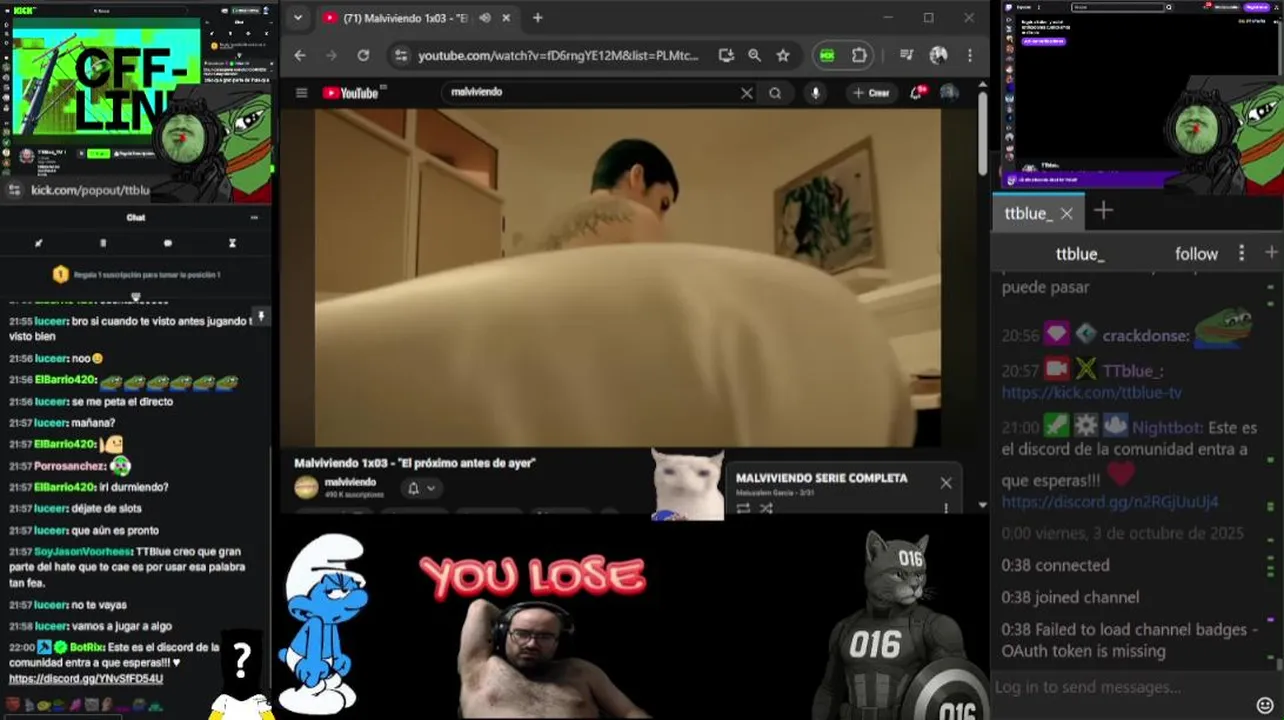Screen dimensions: 1284x720
Task: Open Chrome media control icon
Action: (906, 56)
